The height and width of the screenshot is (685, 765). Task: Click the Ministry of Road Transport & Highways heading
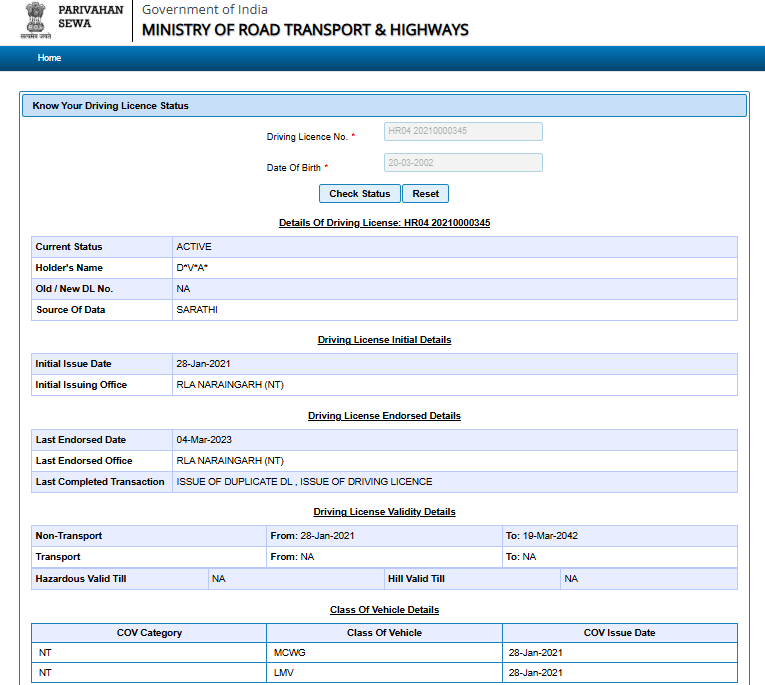[305, 29]
